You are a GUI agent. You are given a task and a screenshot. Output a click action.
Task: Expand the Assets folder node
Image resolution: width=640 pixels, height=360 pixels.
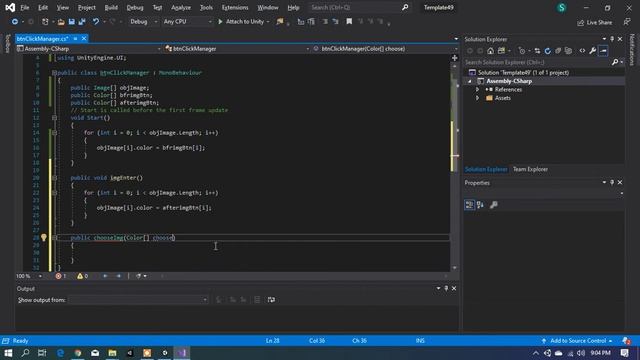click(477, 98)
